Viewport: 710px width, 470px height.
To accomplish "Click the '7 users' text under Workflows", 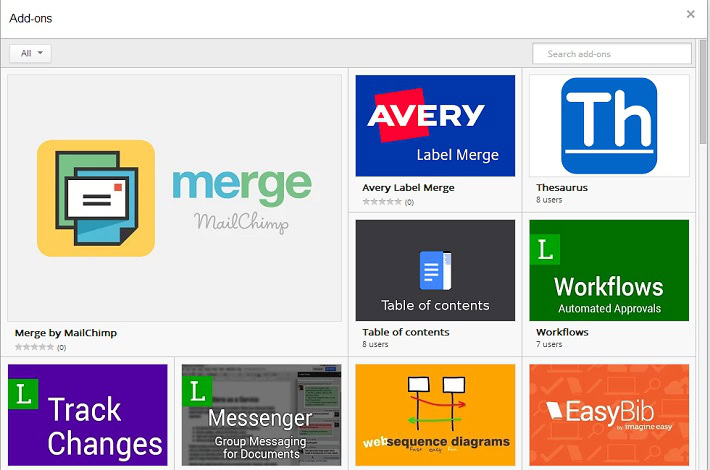I will click(549, 344).
